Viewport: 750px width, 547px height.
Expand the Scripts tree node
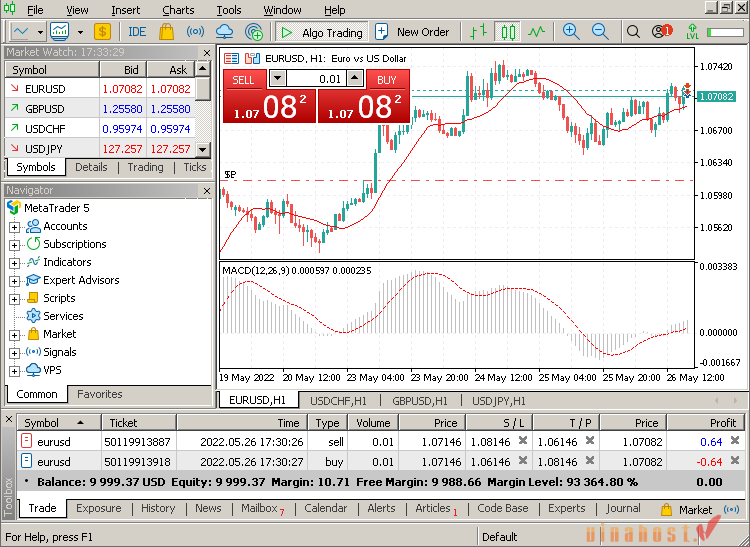tap(14, 299)
